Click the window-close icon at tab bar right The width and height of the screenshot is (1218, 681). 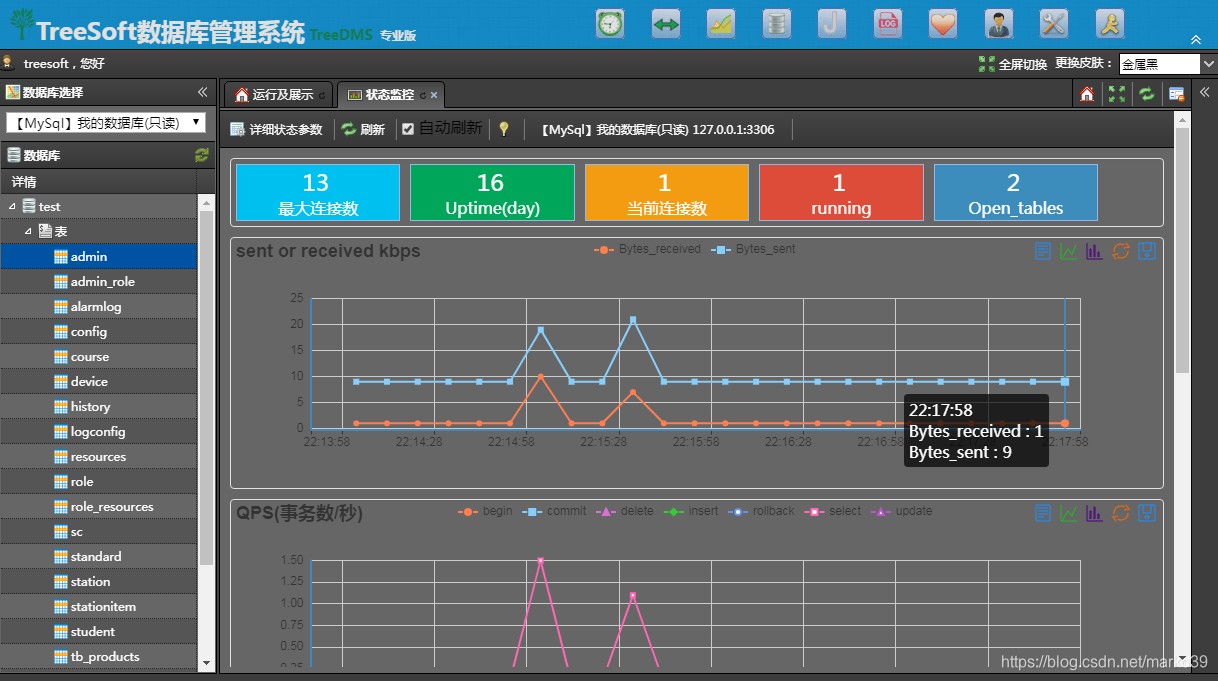pyautogui.click(x=1177, y=94)
